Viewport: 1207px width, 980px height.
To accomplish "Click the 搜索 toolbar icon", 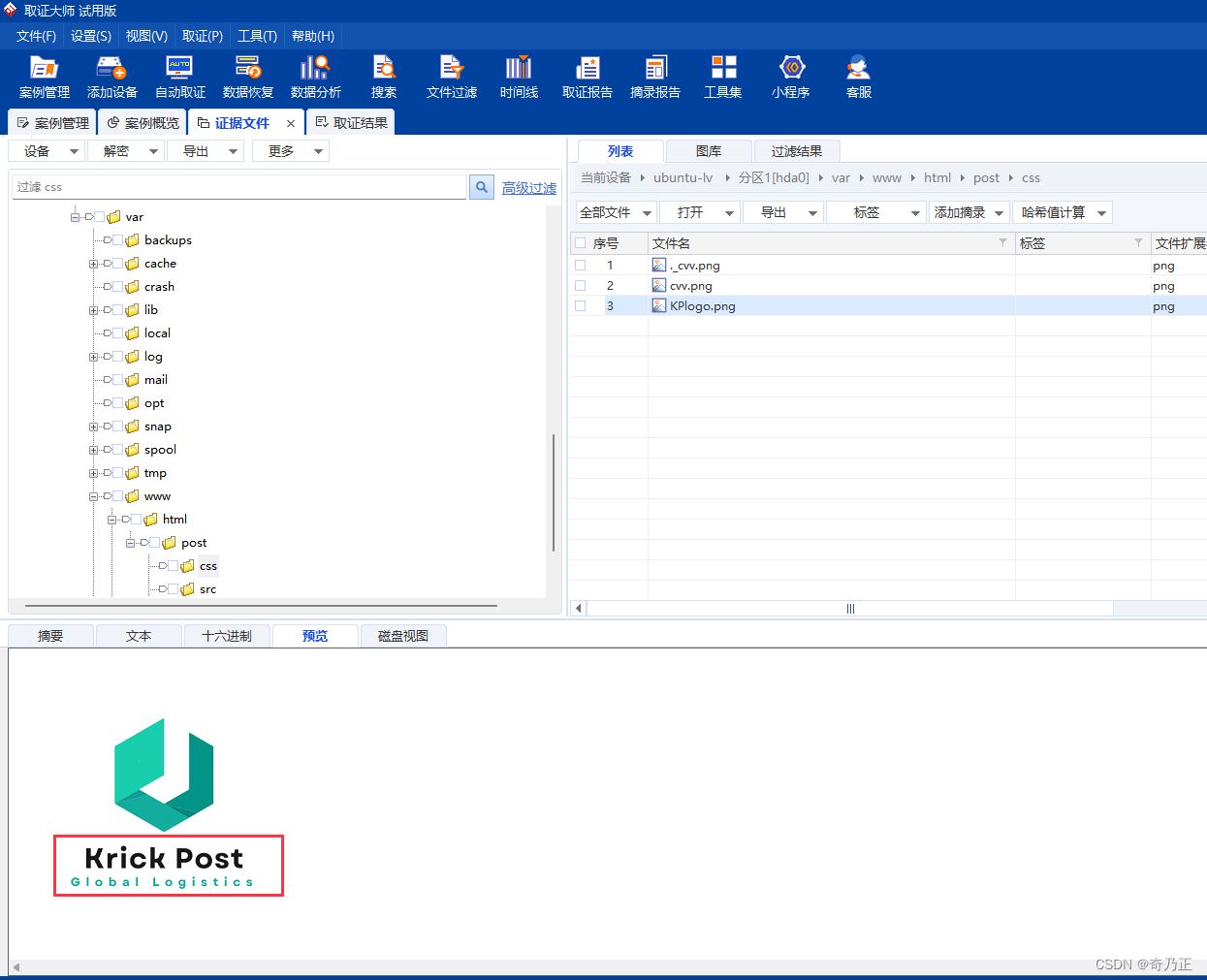I will [384, 78].
